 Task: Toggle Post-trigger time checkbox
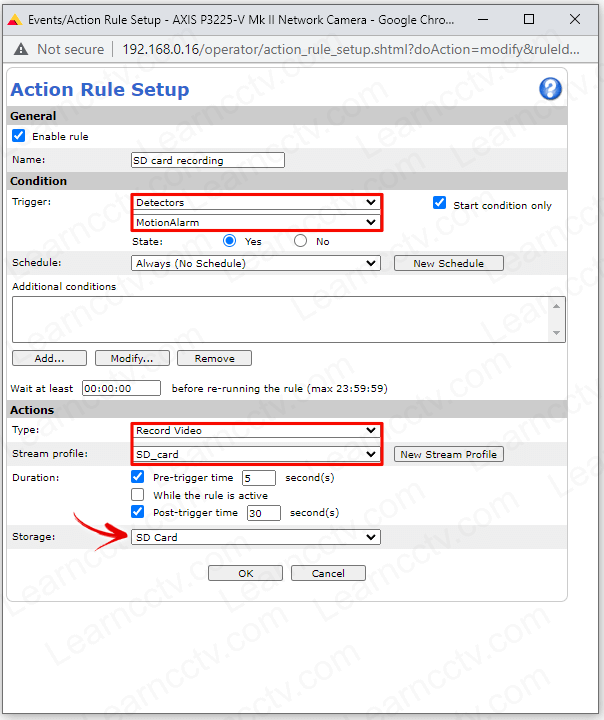click(138, 512)
